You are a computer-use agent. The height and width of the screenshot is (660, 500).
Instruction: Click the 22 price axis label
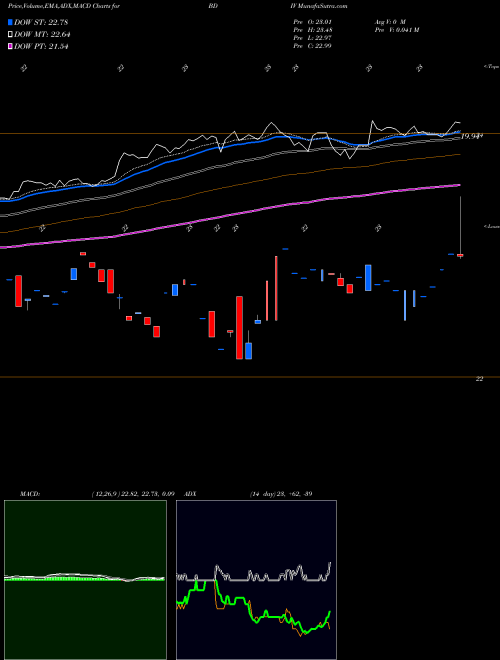point(479,379)
